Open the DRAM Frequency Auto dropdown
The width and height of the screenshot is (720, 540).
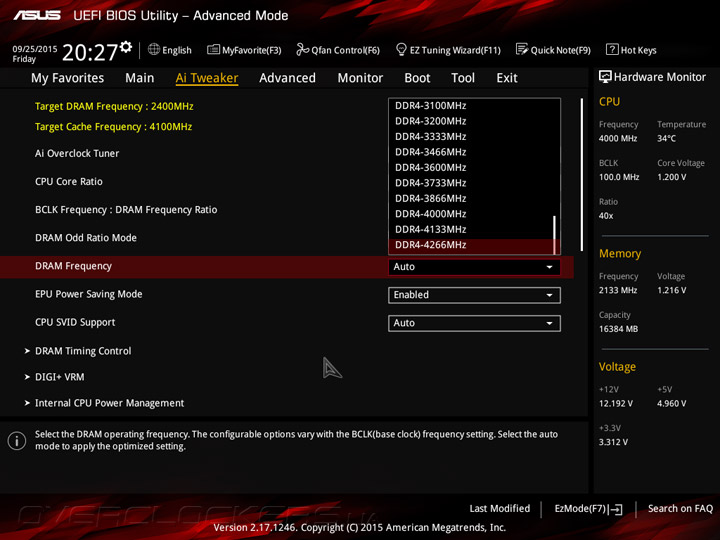tap(474, 267)
